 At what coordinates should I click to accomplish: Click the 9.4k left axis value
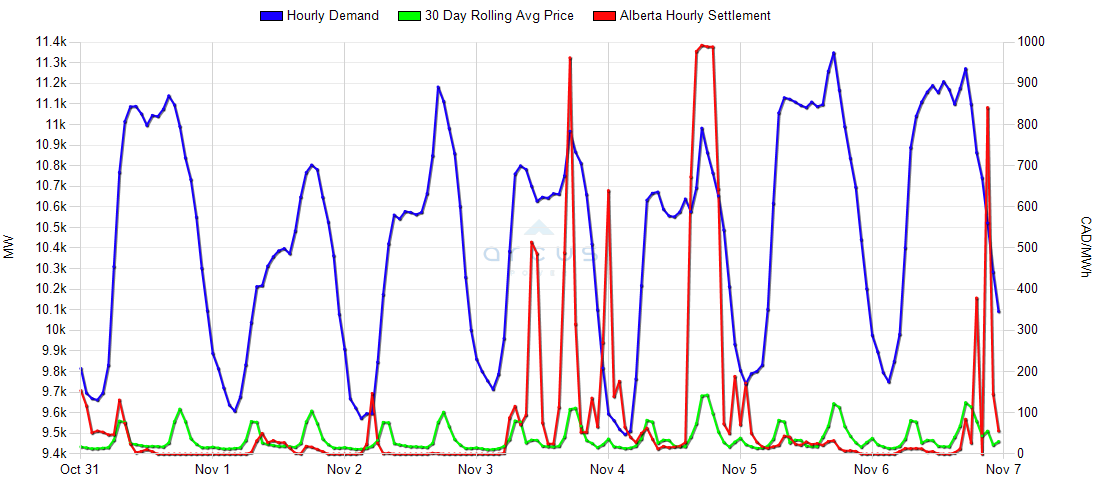(53, 454)
